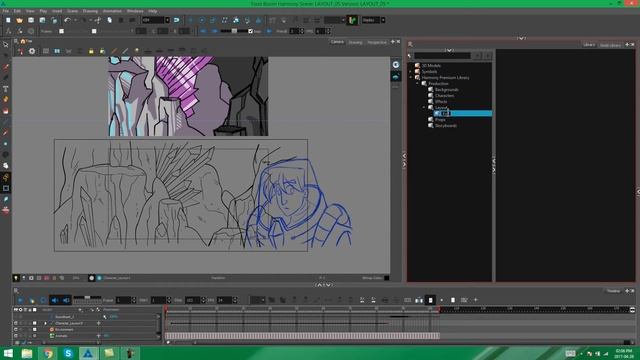Click the Light Table icon in Camera bottom bar
This screenshot has height=360, width=640.
(x=16, y=278)
